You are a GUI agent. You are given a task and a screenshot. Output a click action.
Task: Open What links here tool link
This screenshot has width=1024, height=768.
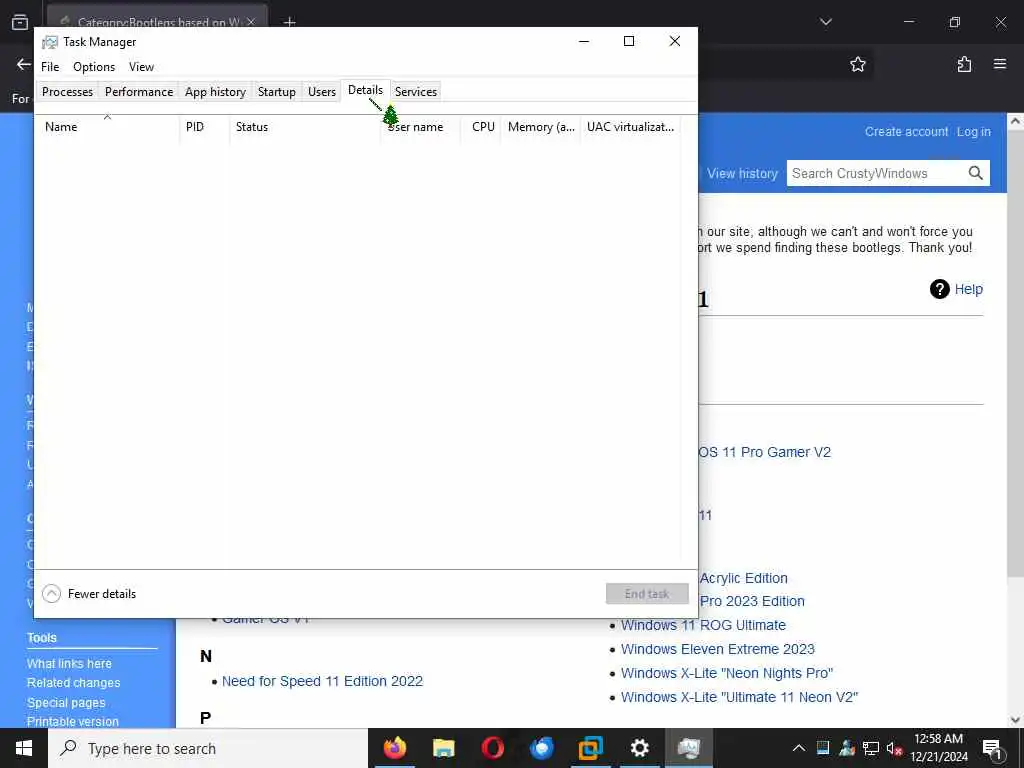coord(69,664)
